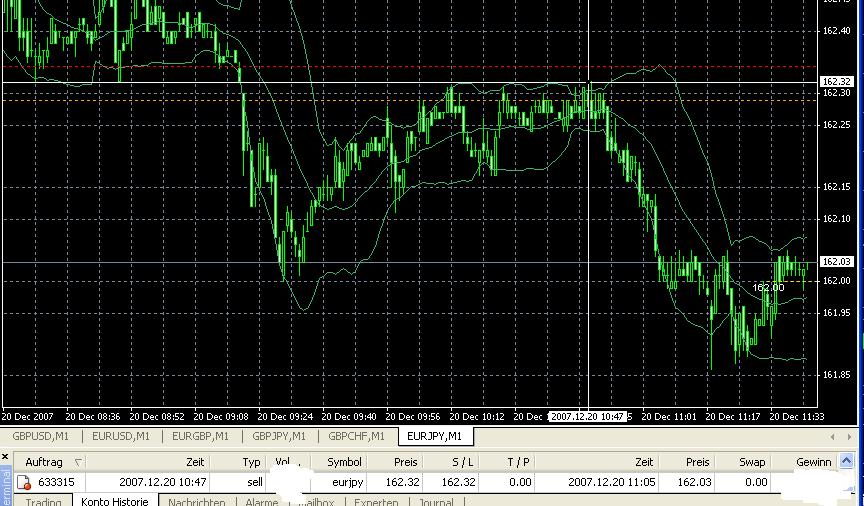Open the Alarme tab
Screen dimensions: 864x506
pos(262,502)
